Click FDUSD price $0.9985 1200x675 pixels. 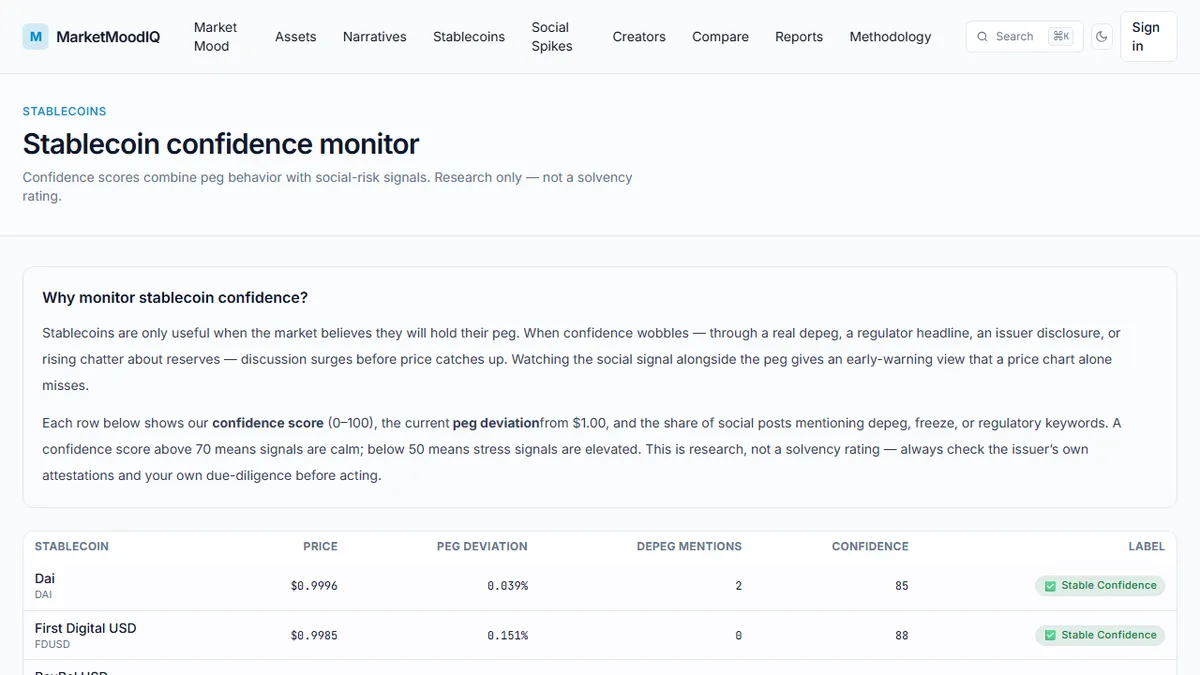pos(314,635)
